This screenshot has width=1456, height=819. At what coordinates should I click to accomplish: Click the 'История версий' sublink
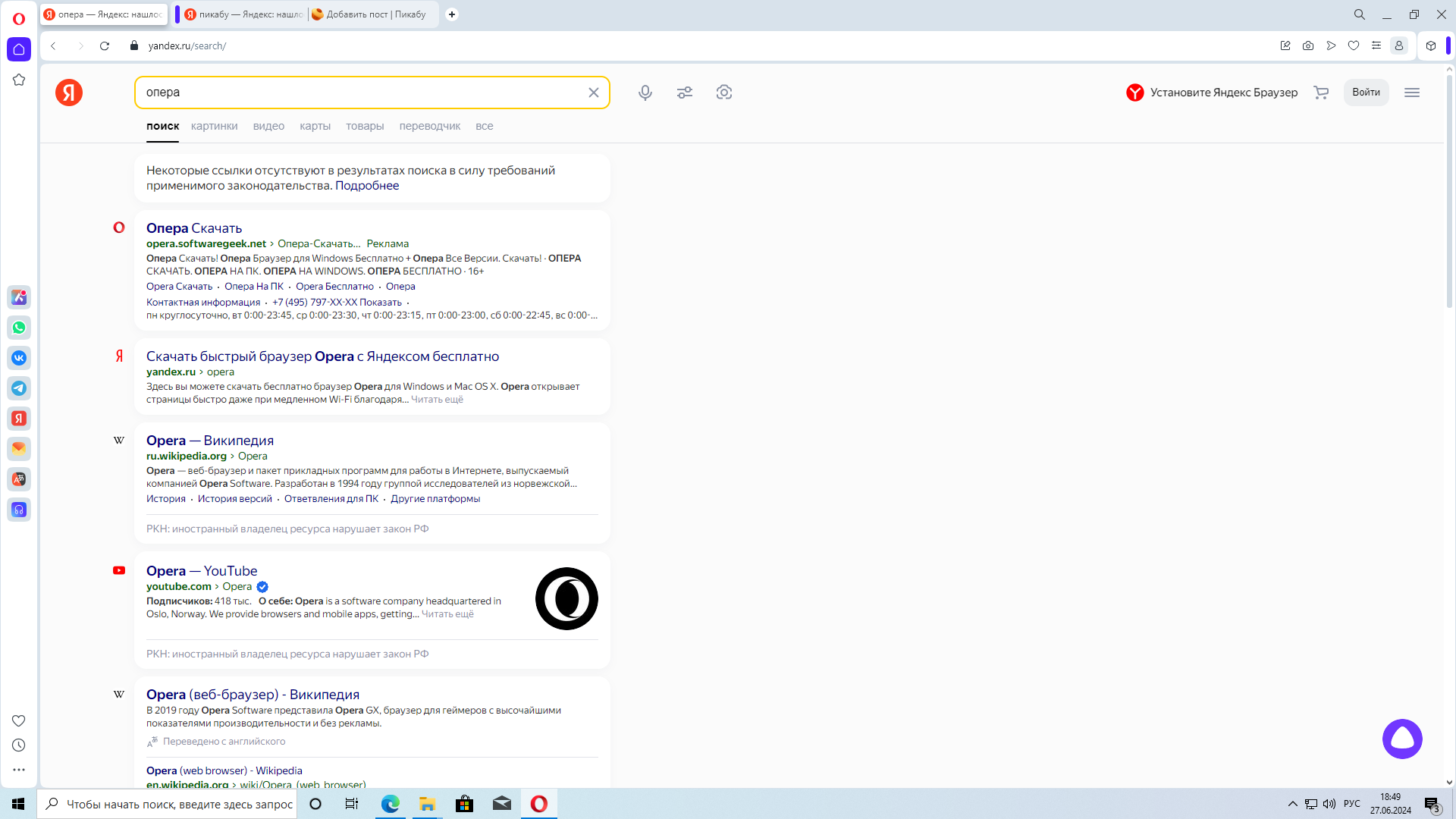pyautogui.click(x=235, y=499)
